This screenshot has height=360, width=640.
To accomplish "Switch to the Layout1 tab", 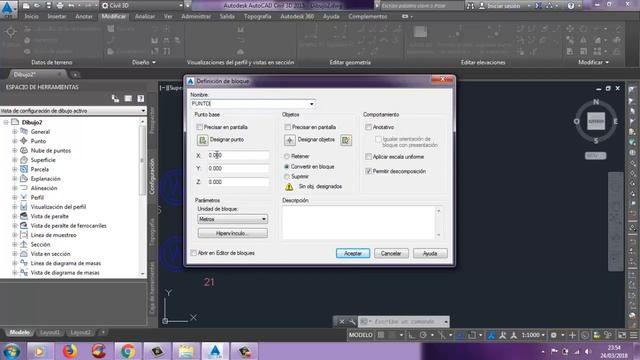I will point(50,332).
